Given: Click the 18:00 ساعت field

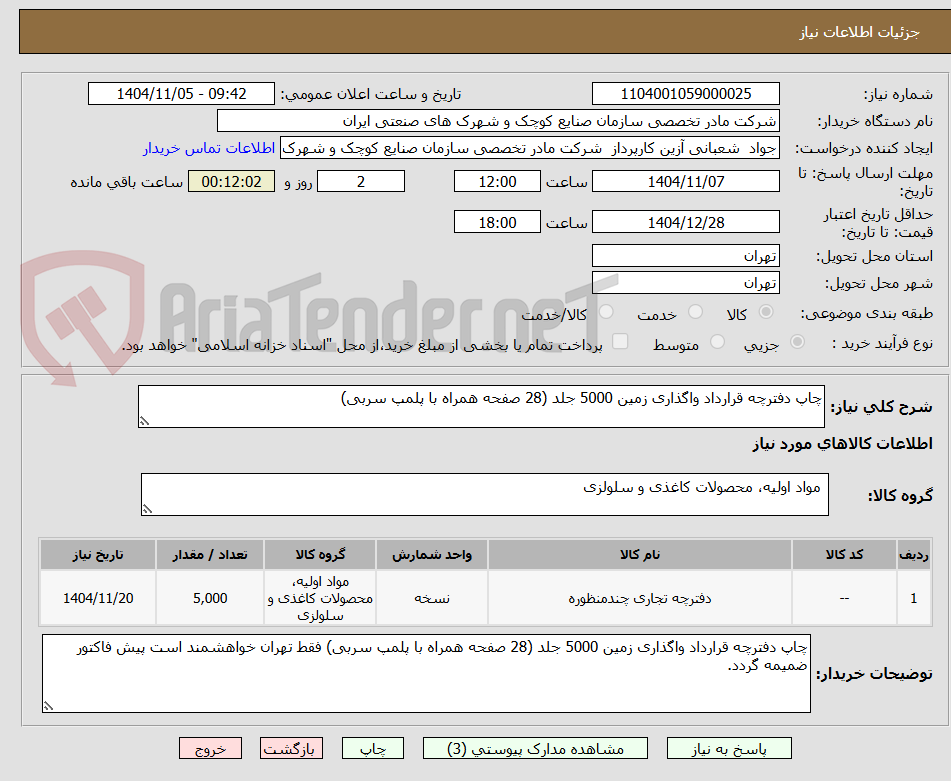Looking at the screenshot, I should pos(497,221).
